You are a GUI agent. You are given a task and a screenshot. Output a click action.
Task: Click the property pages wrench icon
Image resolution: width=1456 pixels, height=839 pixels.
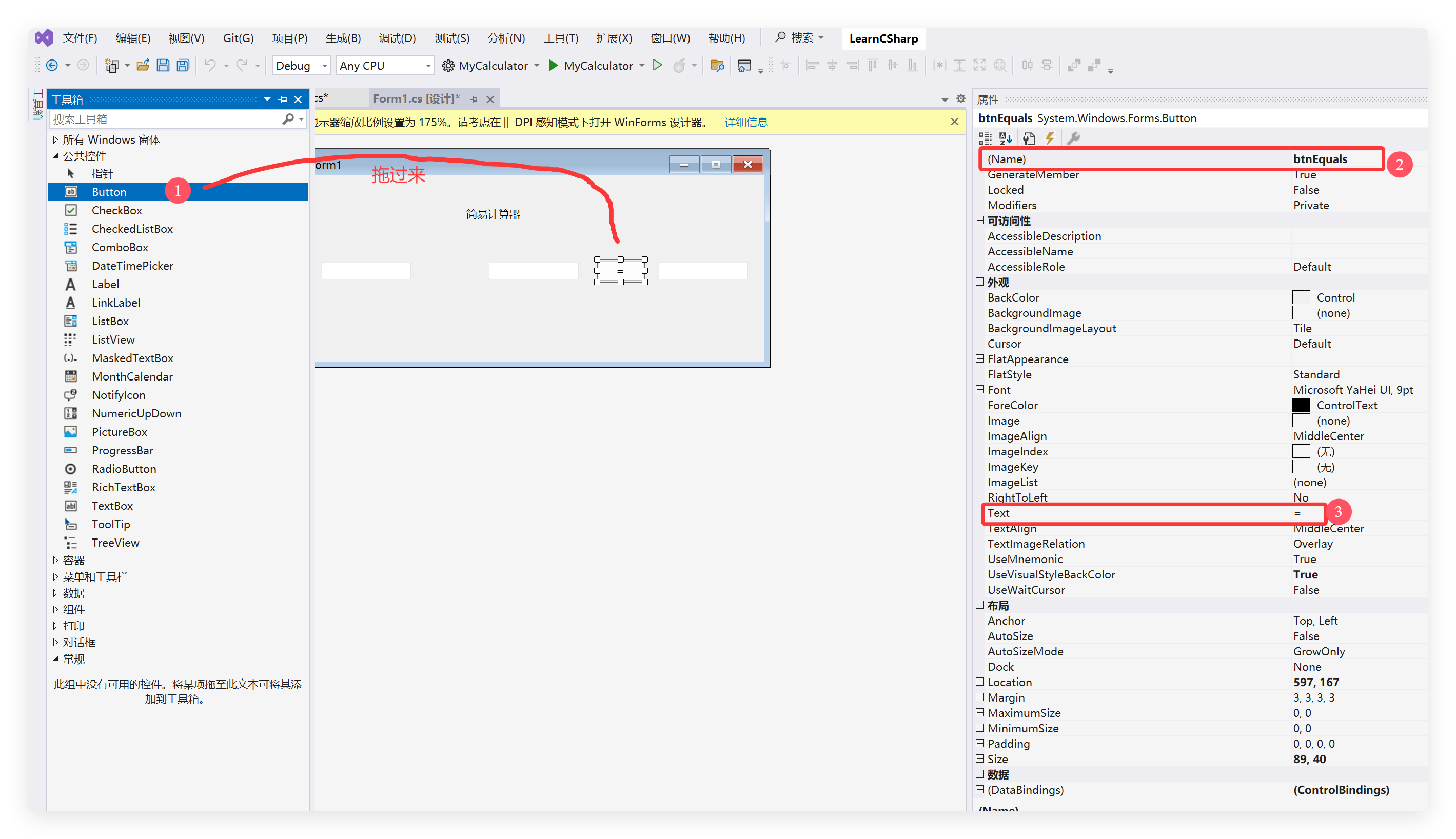[1073, 138]
